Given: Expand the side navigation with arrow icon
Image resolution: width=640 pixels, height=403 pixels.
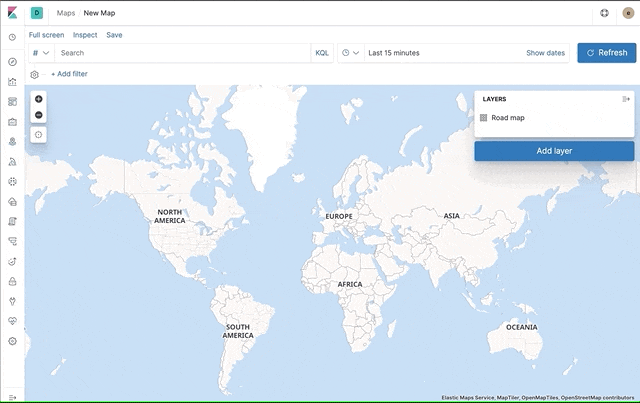Looking at the screenshot, I should 13,397.
